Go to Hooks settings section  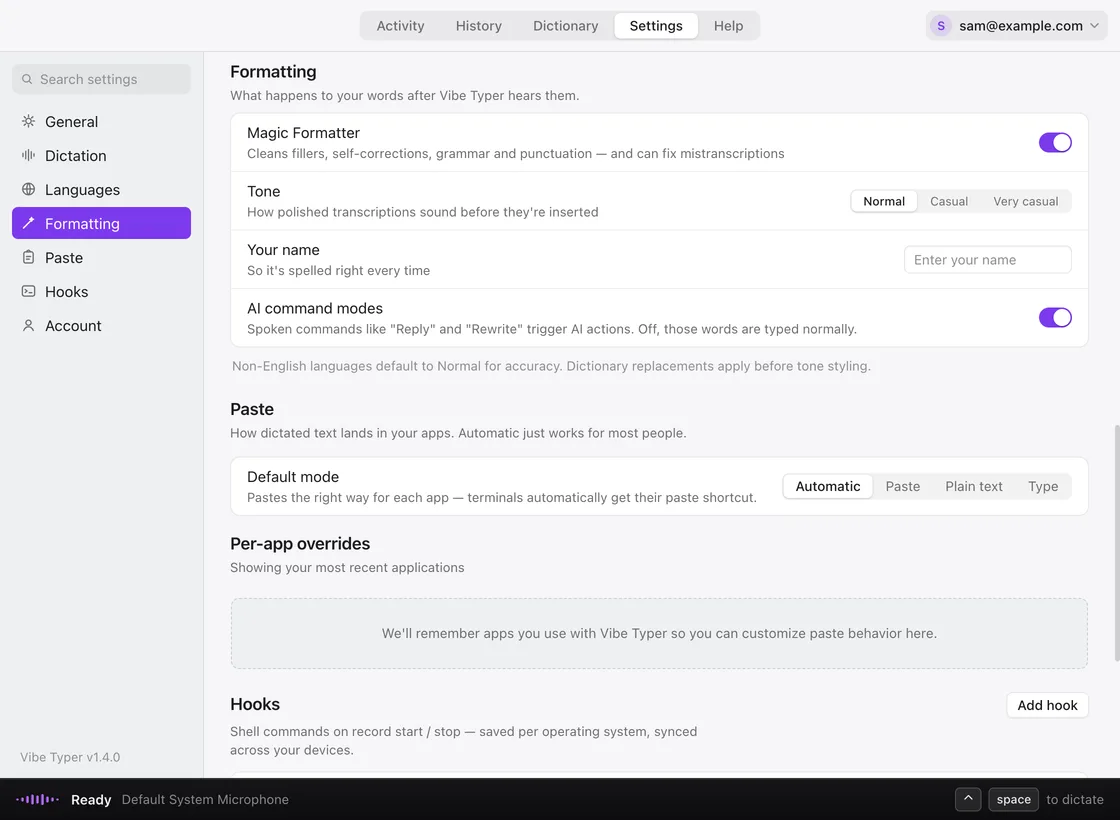[101, 291]
